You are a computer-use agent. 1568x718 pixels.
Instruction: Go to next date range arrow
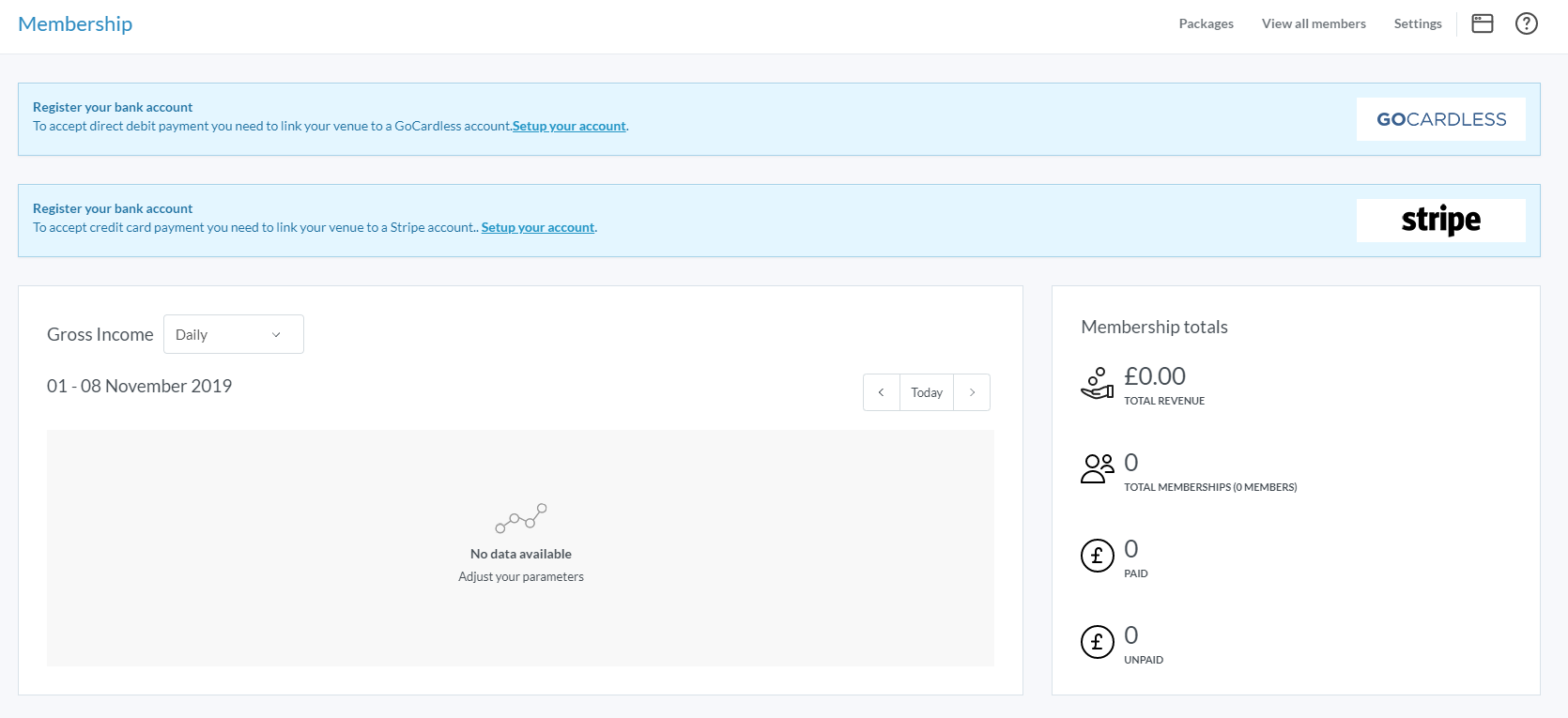coord(972,392)
